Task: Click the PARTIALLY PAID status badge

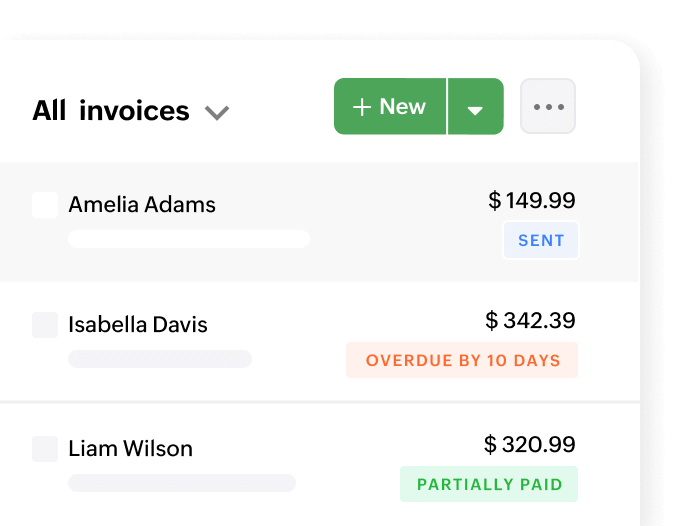Action: 488,484
